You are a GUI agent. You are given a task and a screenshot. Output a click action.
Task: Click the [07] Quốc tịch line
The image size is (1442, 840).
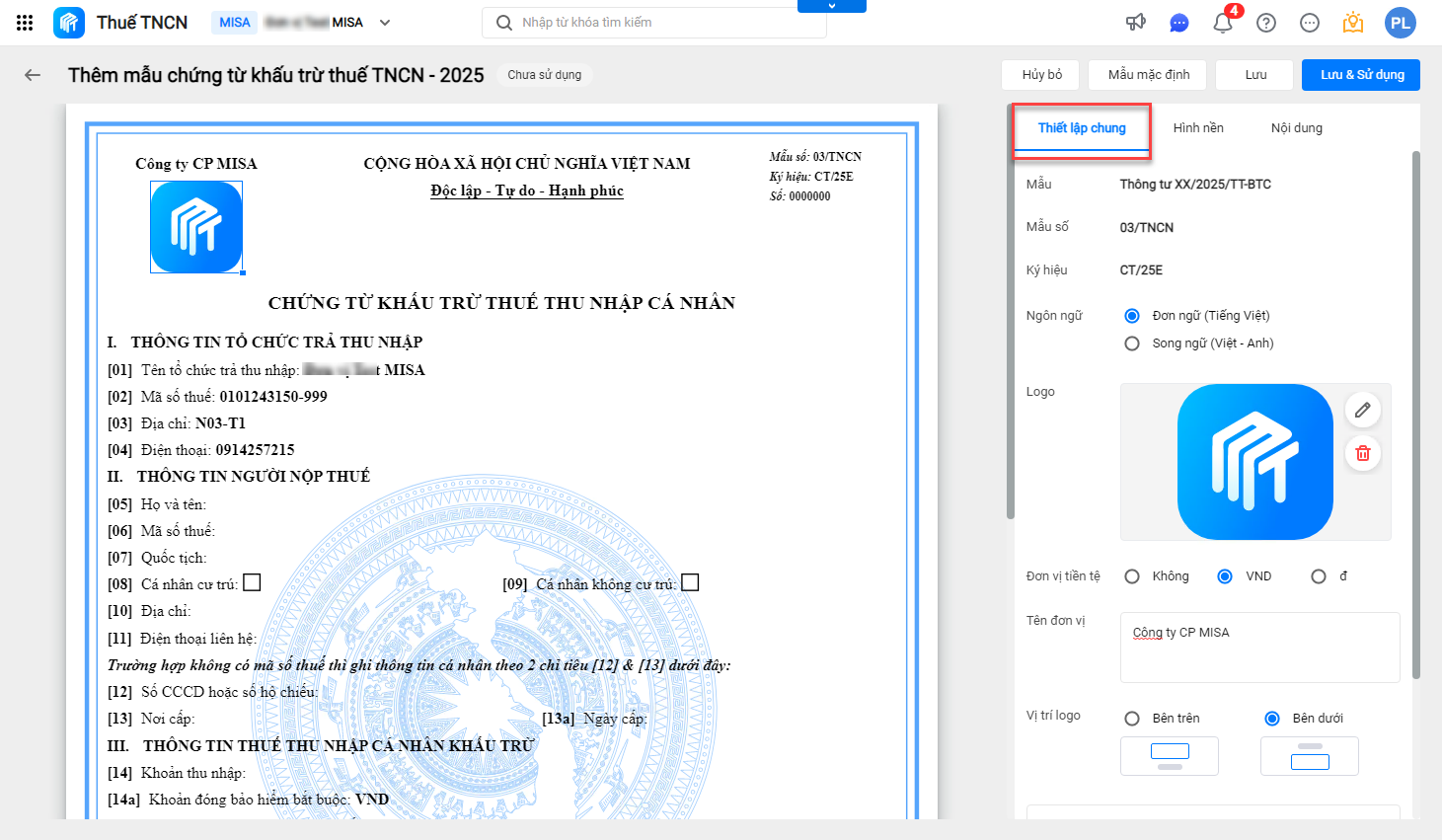pos(157,558)
